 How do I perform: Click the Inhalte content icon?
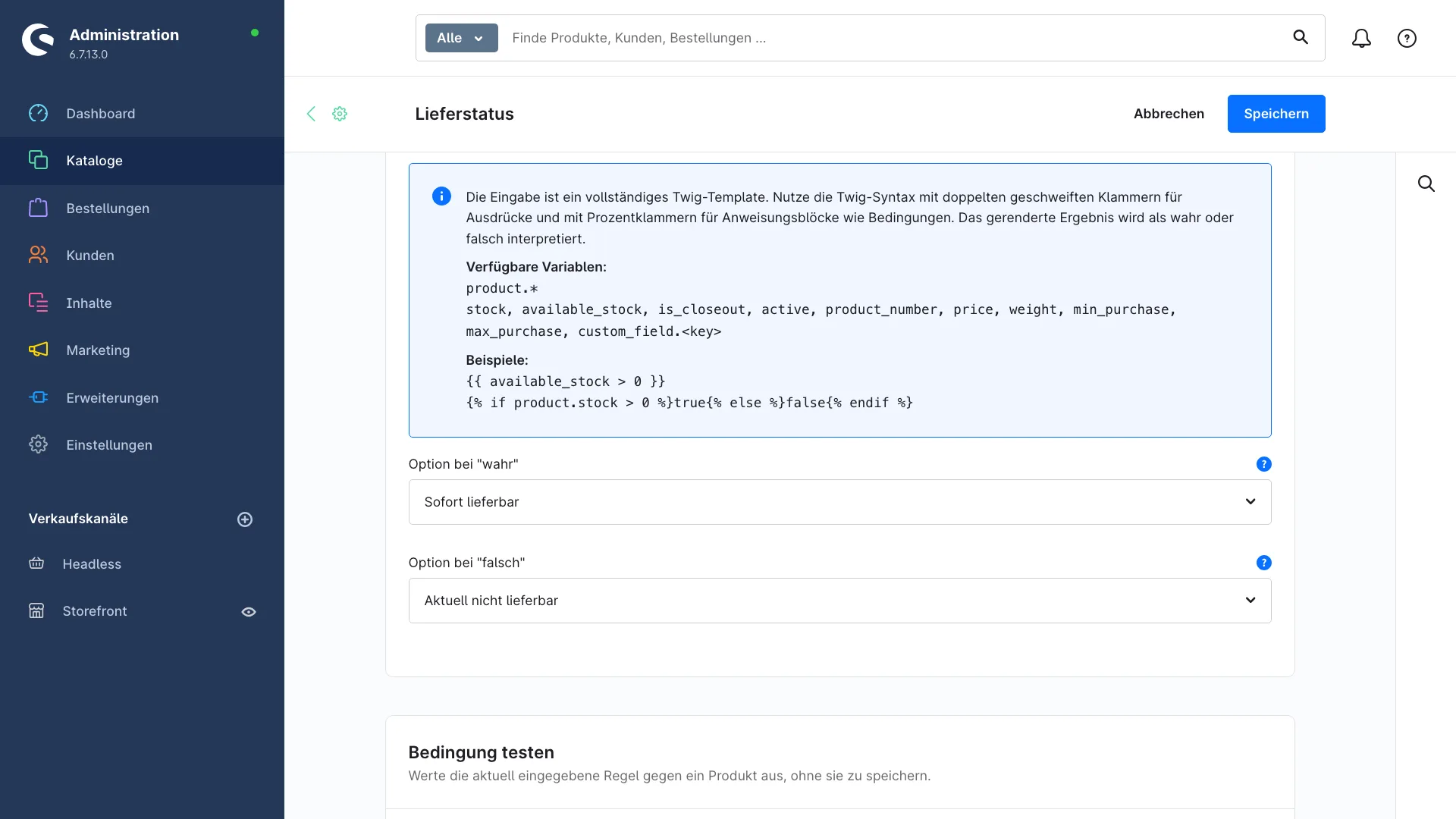(x=38, y=303)
